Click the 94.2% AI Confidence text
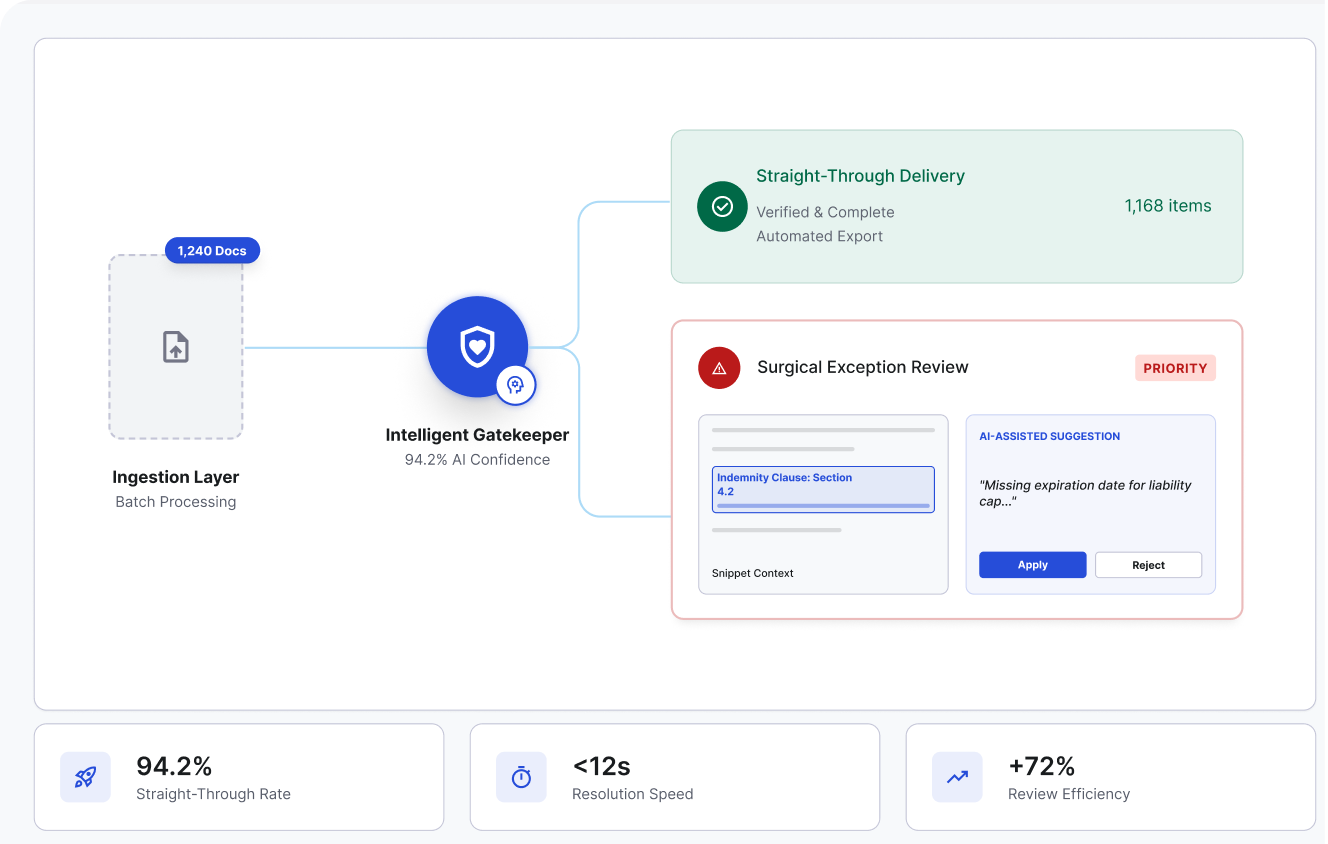Image resolution: width=1328 pixels, height=844 pixels. pos(477,460)
